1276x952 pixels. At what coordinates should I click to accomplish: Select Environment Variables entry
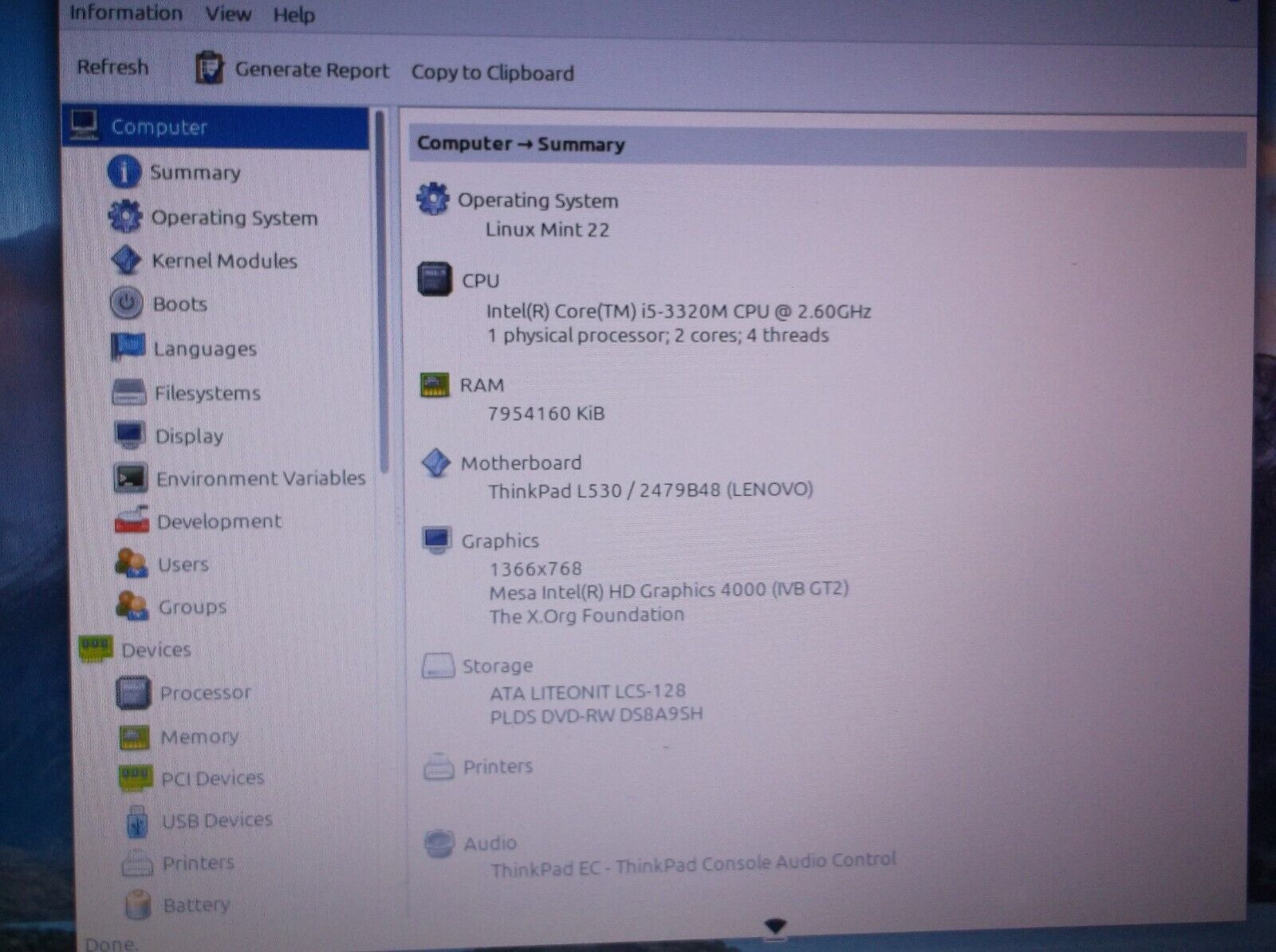coord(261,478)
